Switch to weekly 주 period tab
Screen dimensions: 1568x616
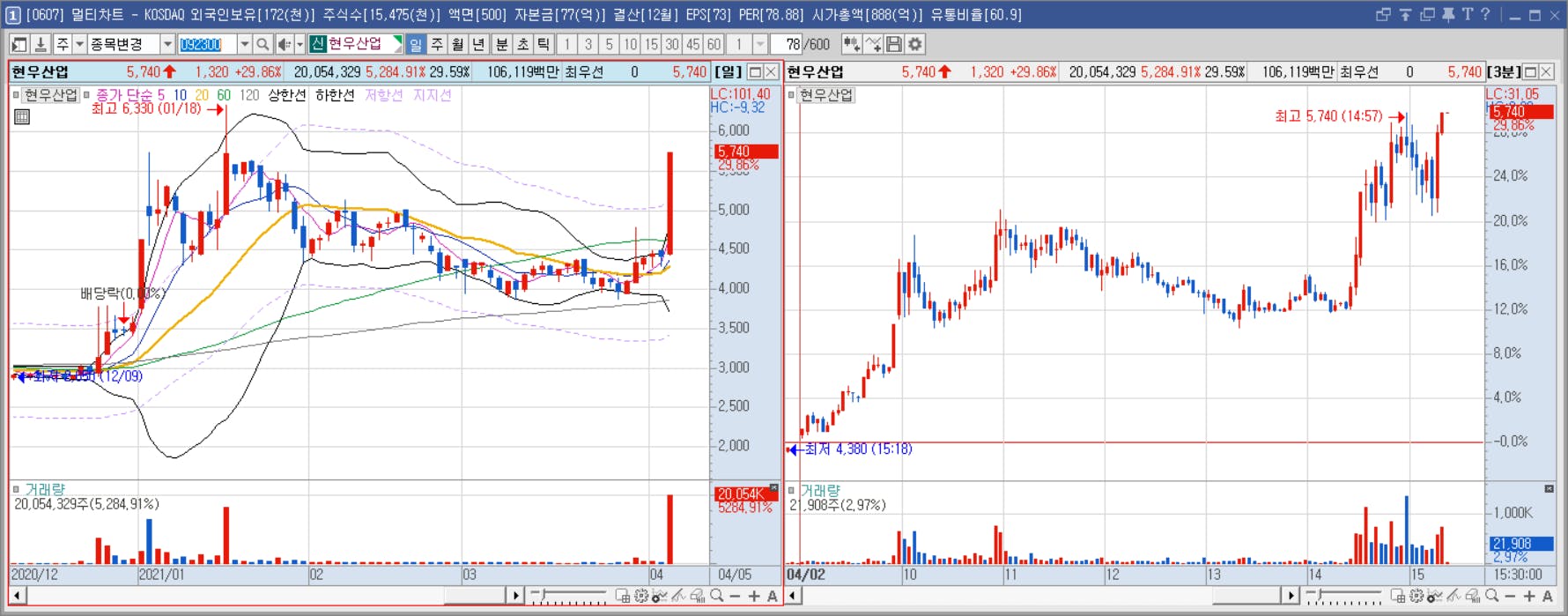coord(437,44)
